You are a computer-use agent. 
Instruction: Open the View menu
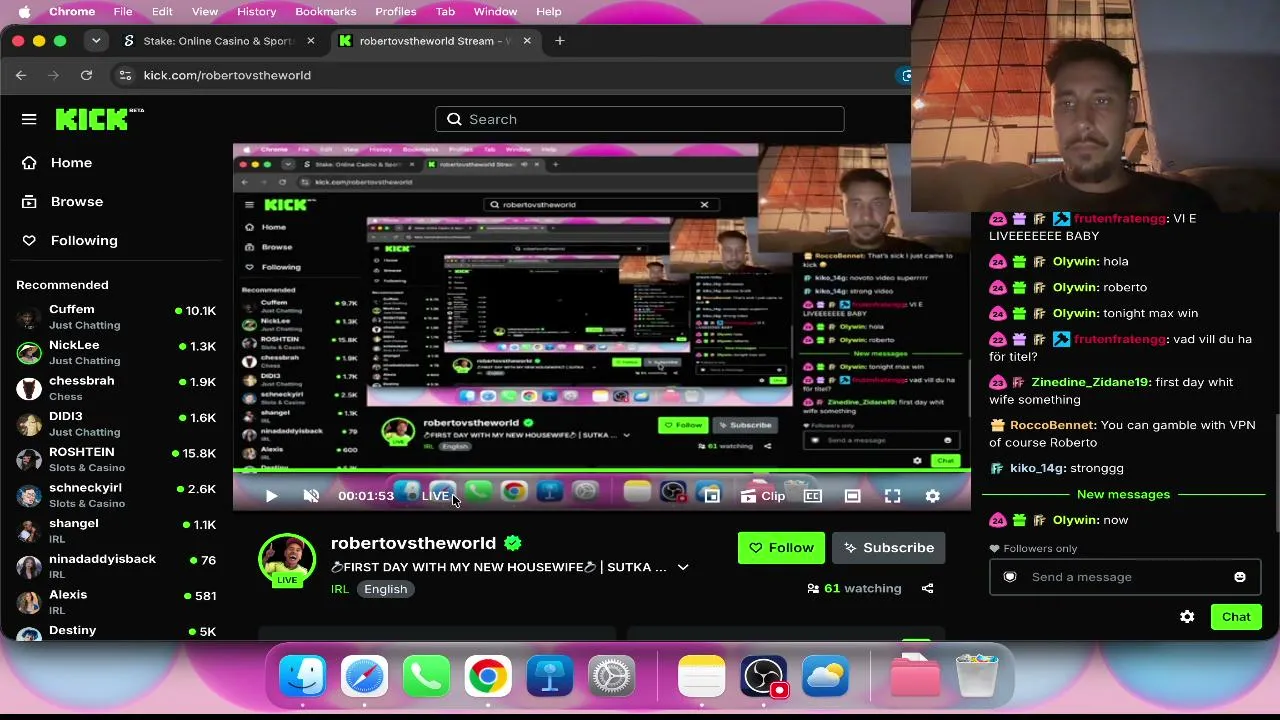coord(205,12)
